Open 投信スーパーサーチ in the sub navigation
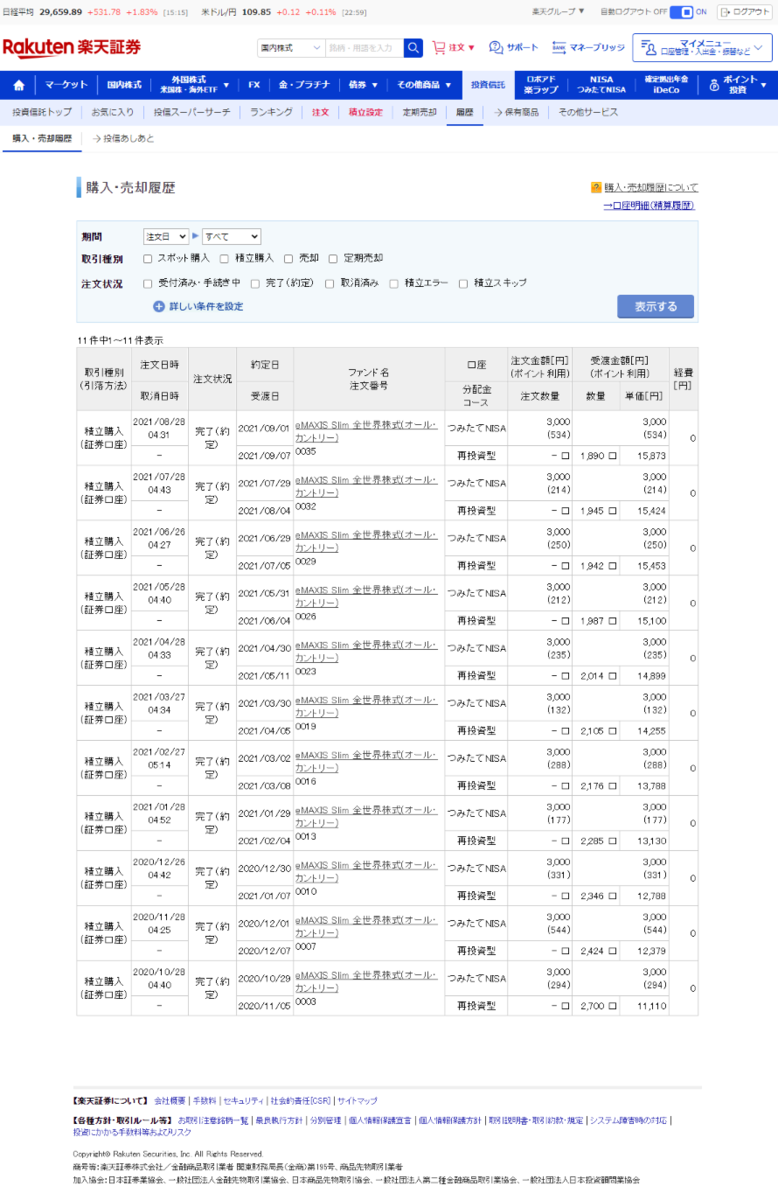Screen dimensions: 778x1200 tap(190, 112)
